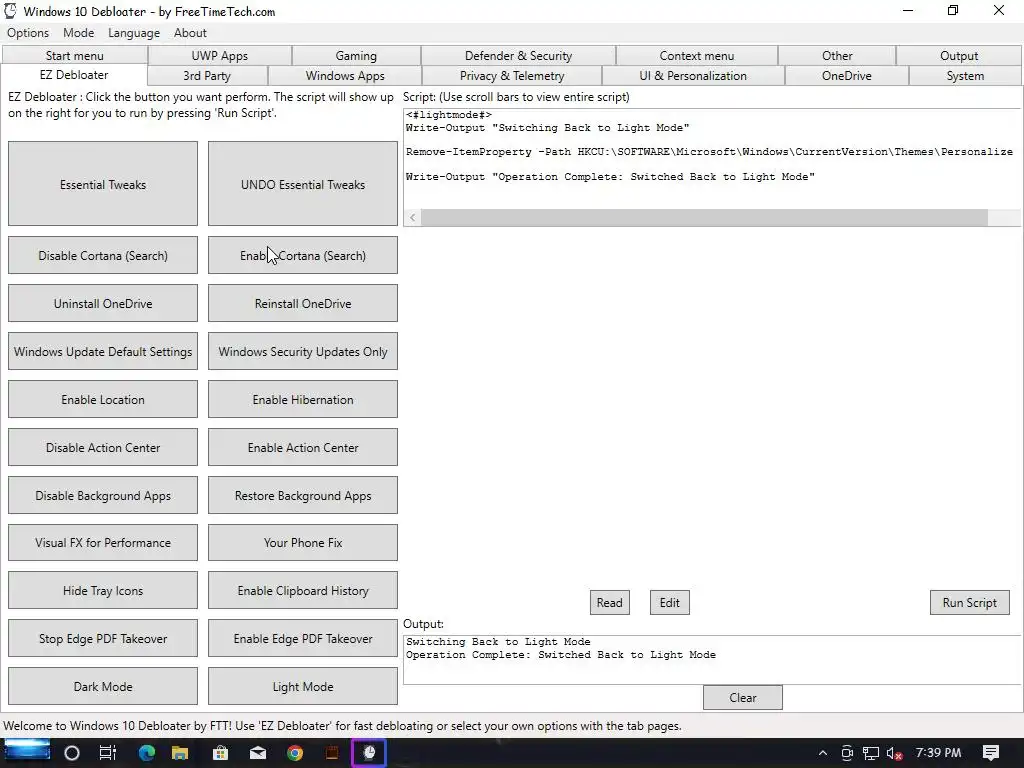Image resolution: width=1024 pixels, height=768 pixels.
Task: Switch to the System tab
Action: click(x=965, y=76)
